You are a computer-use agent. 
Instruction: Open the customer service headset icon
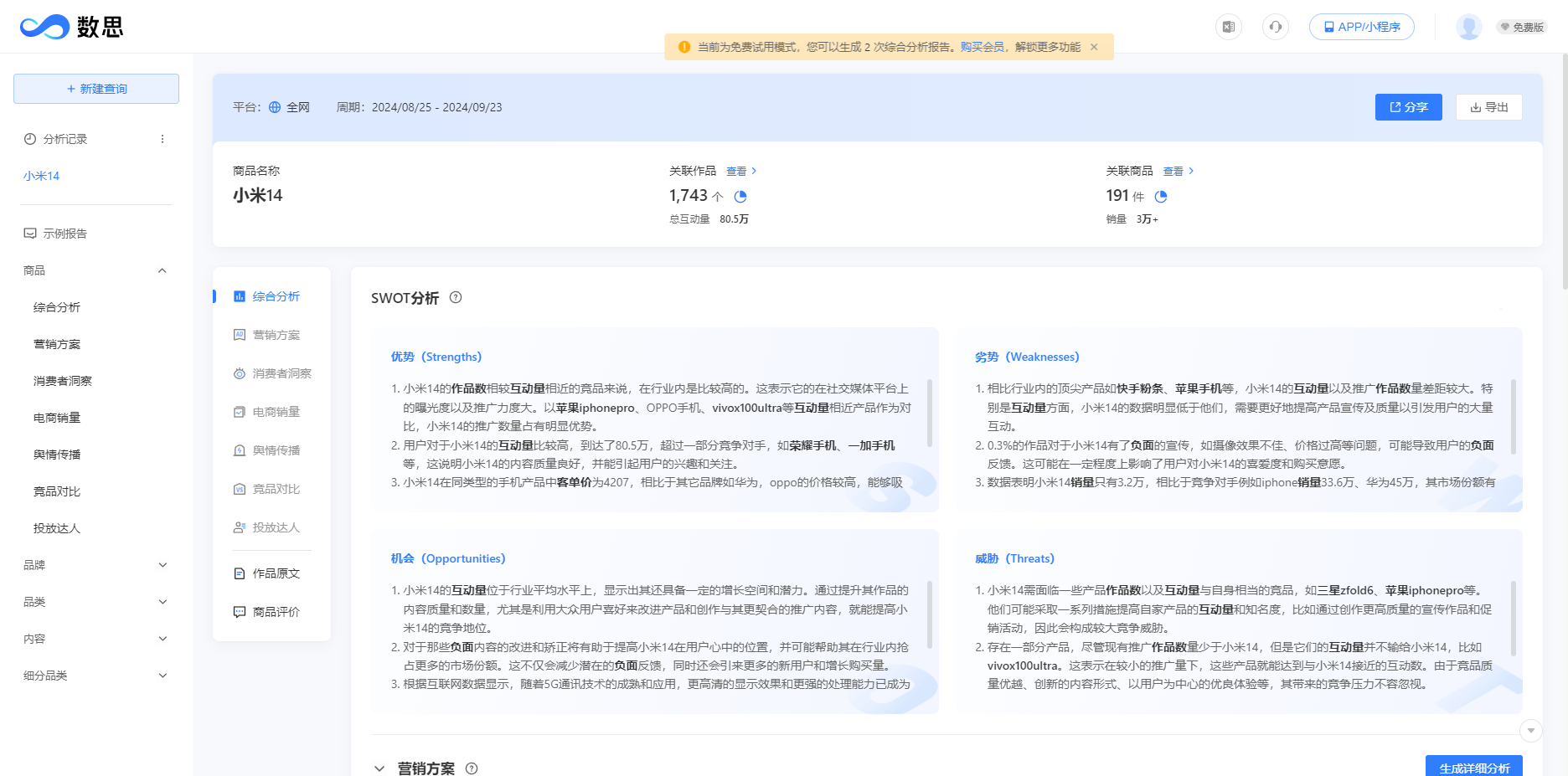(x=1276, y=27)
